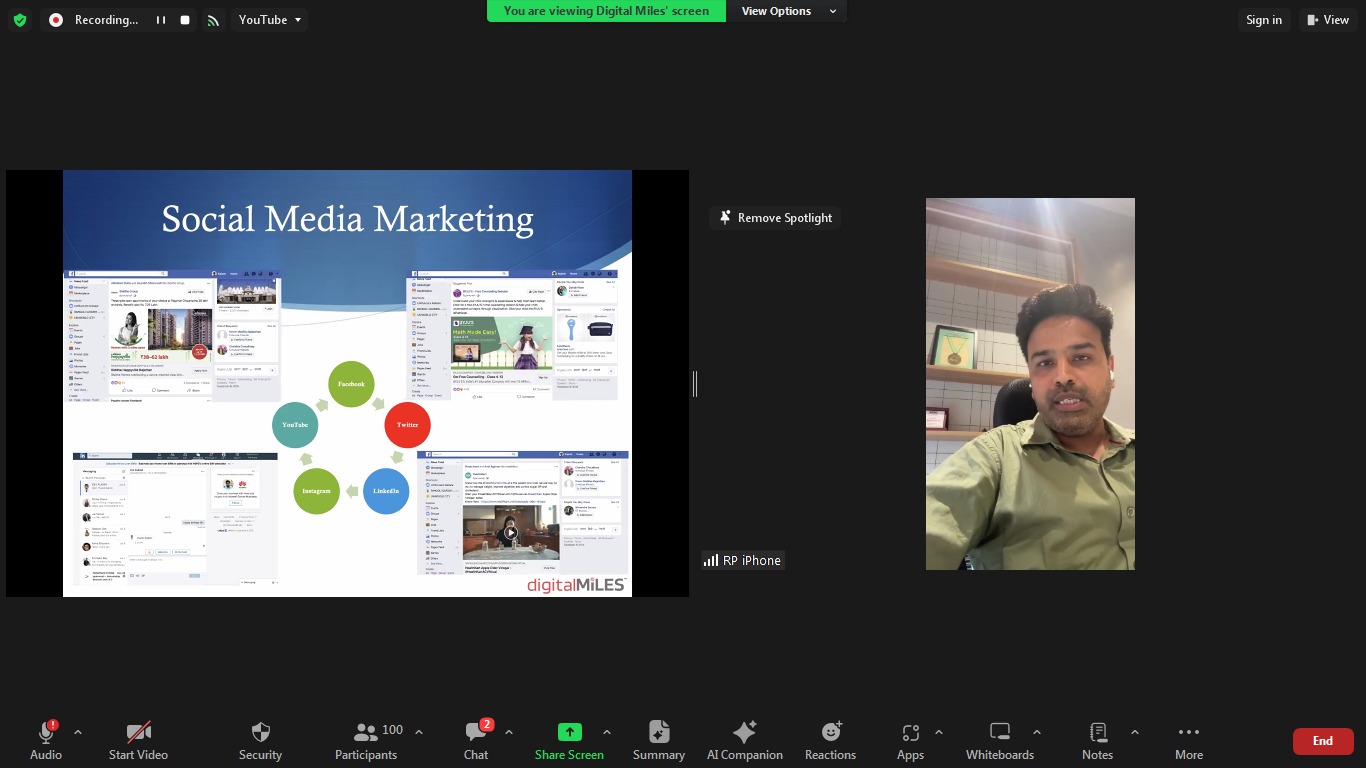This screenshot has height=768, width=1366.
Task: Open the Security options
Action: coord(260,741)
